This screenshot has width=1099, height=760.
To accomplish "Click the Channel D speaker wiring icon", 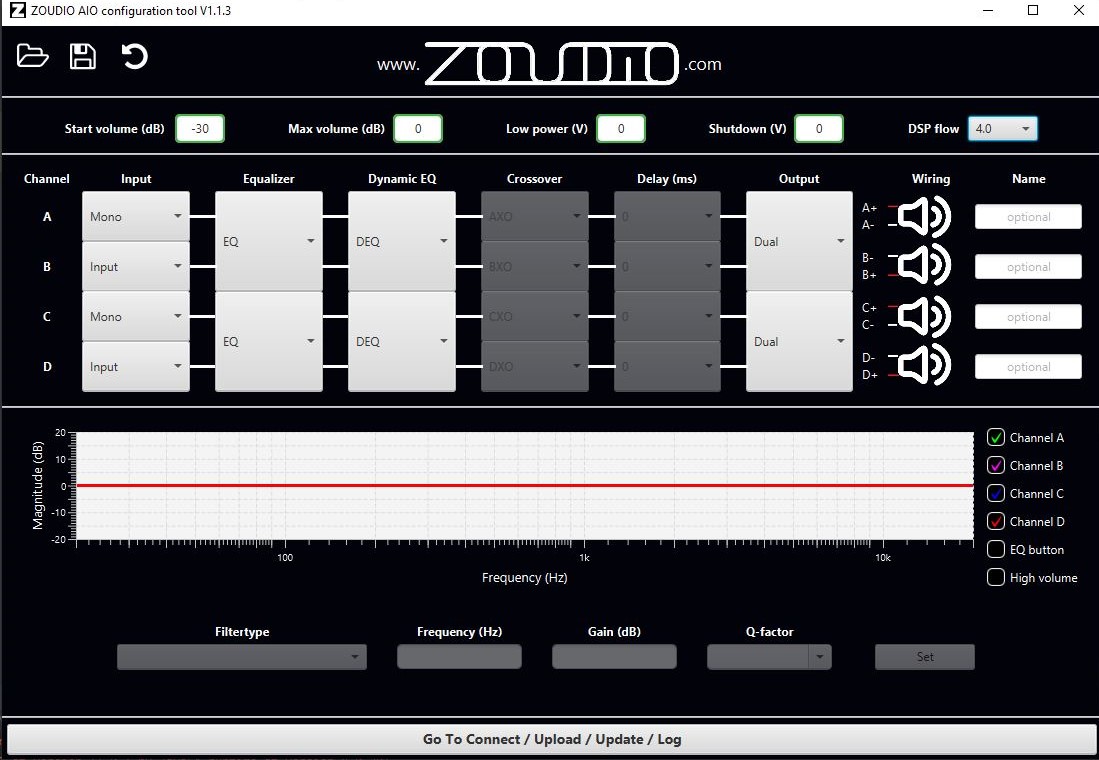I will 924,365.
